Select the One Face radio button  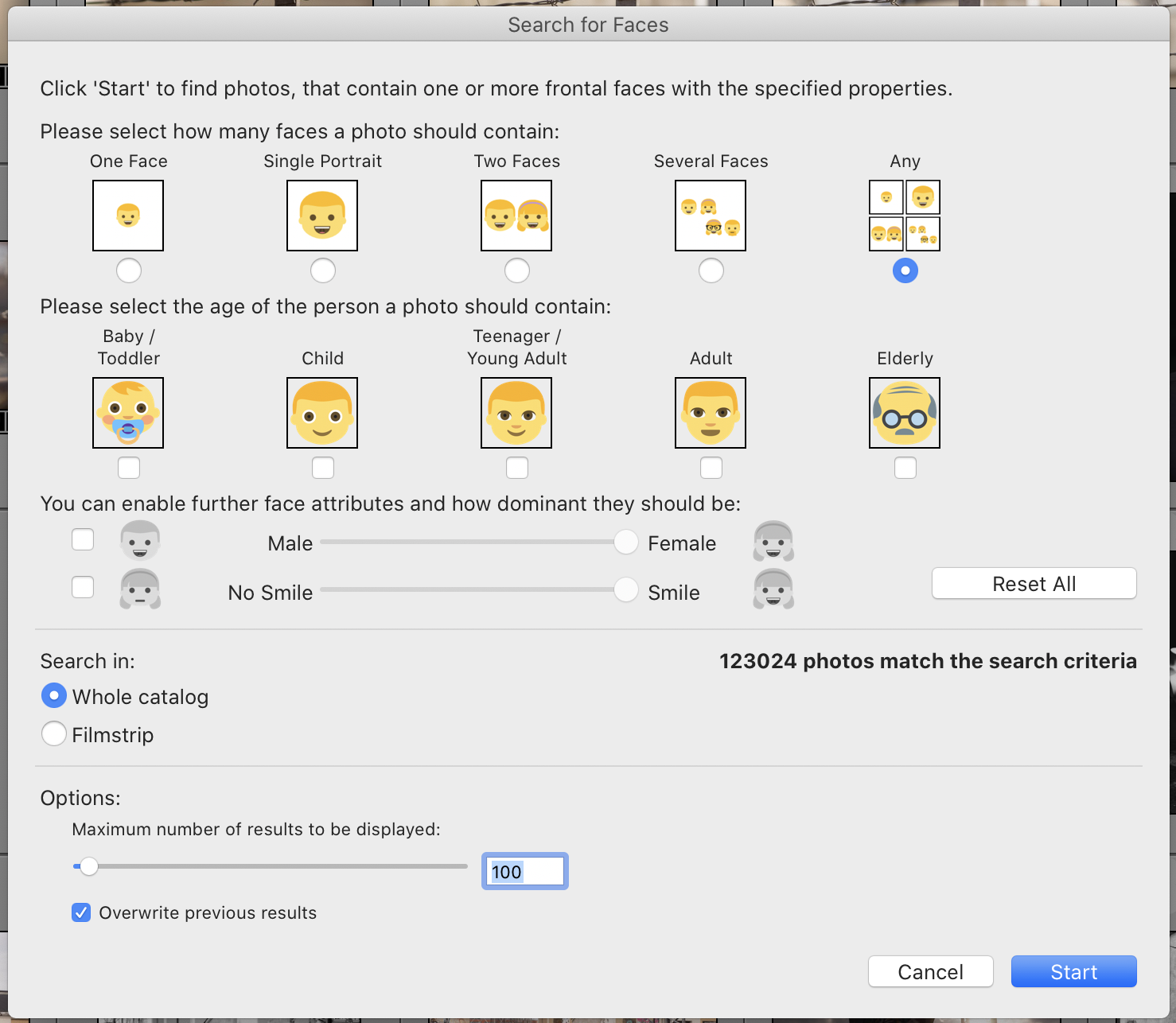click(129, 270)
